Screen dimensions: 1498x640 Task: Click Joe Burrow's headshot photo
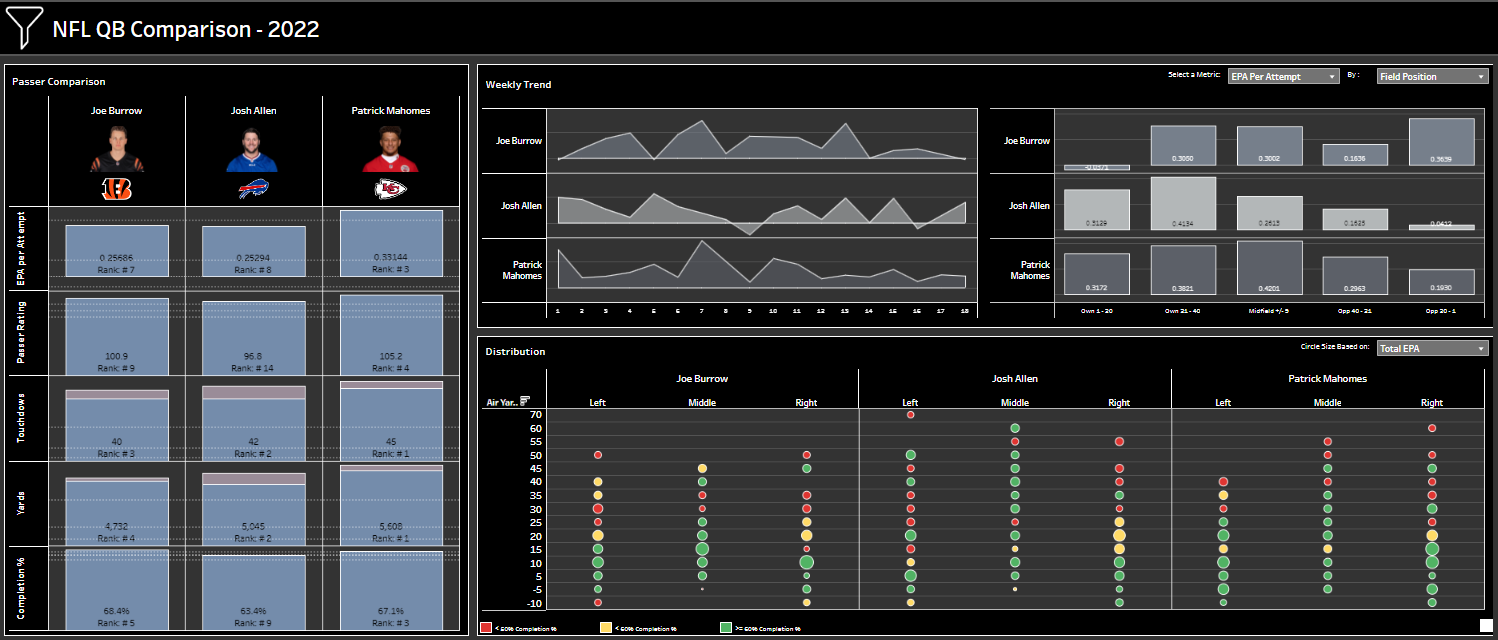tap(117, 148)
